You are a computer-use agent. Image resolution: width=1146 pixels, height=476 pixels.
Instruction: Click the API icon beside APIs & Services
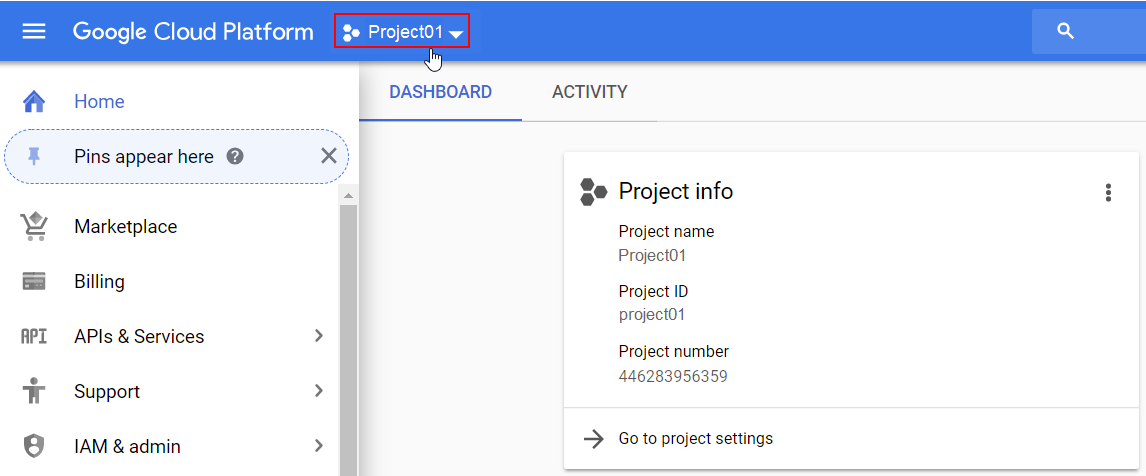click(34, 337)
